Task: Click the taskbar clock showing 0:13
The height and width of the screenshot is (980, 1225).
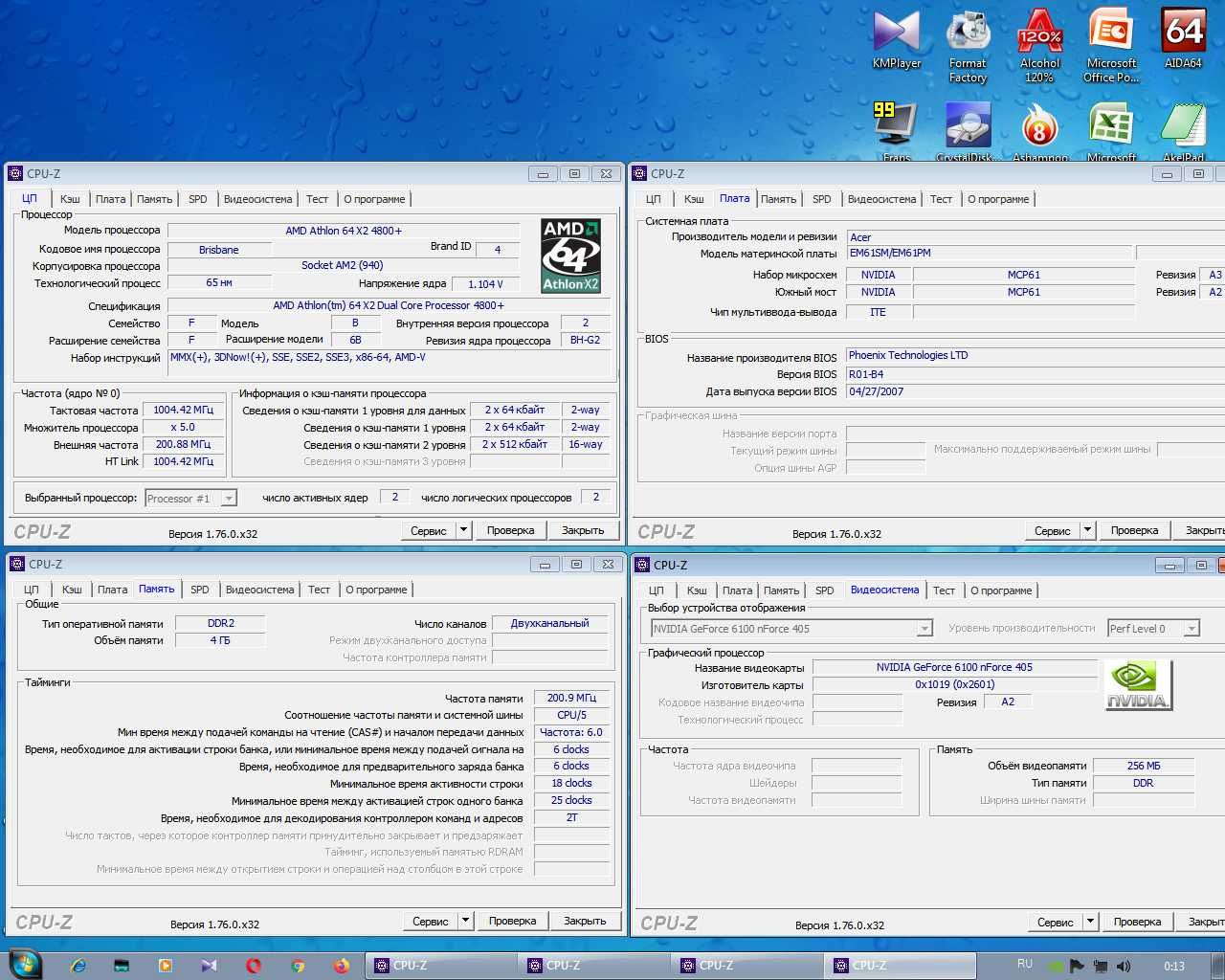Action: pos(1174,966)
